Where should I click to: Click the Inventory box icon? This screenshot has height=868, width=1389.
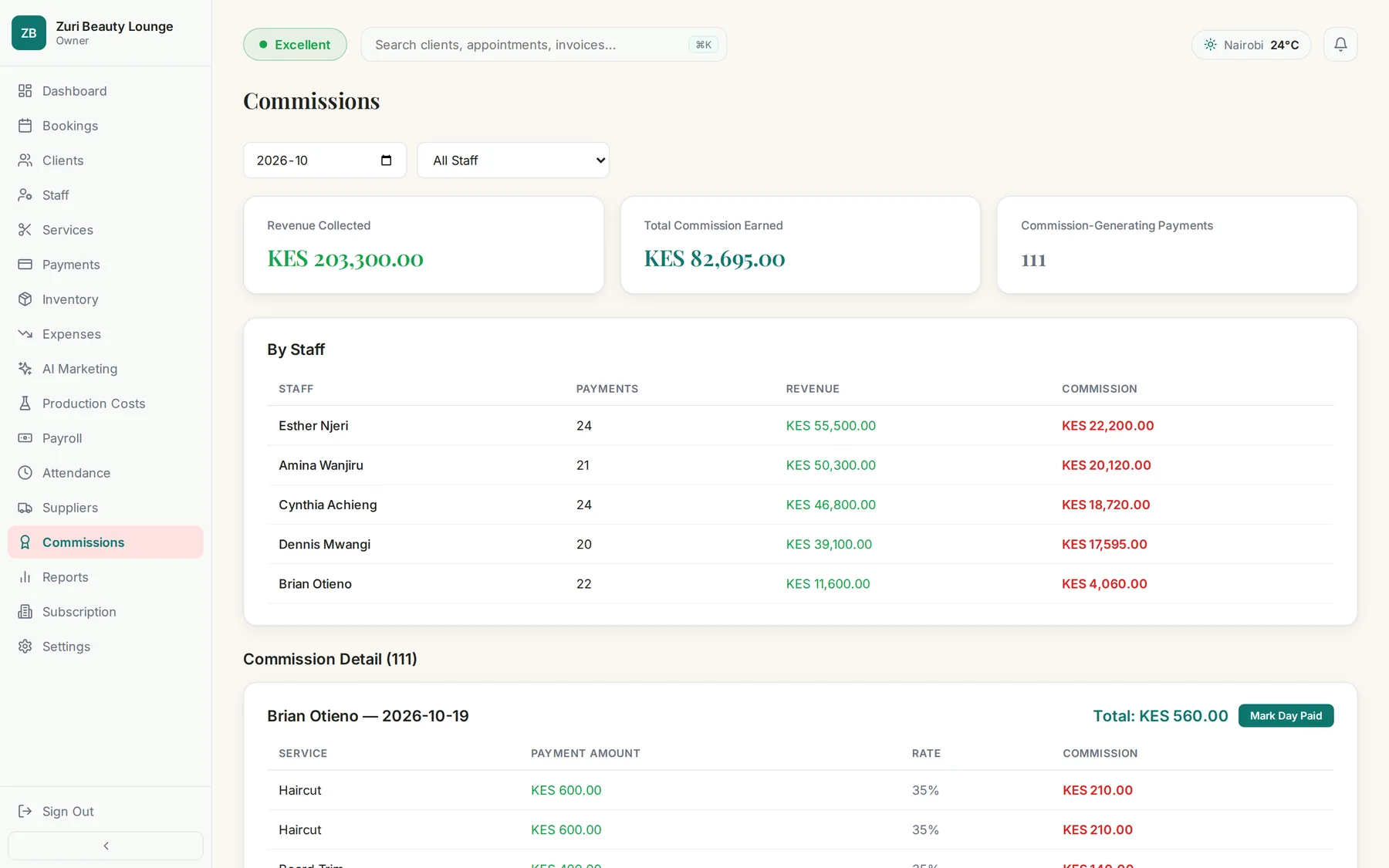(x=25, y=299)
